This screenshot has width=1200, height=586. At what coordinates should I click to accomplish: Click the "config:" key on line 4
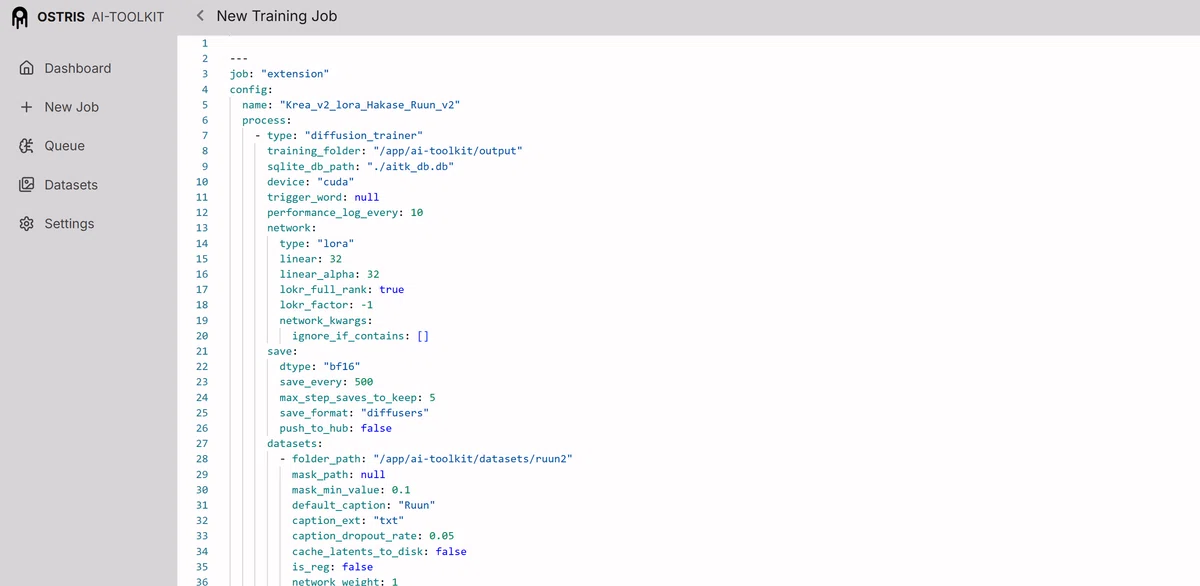(x=251, y=89)
